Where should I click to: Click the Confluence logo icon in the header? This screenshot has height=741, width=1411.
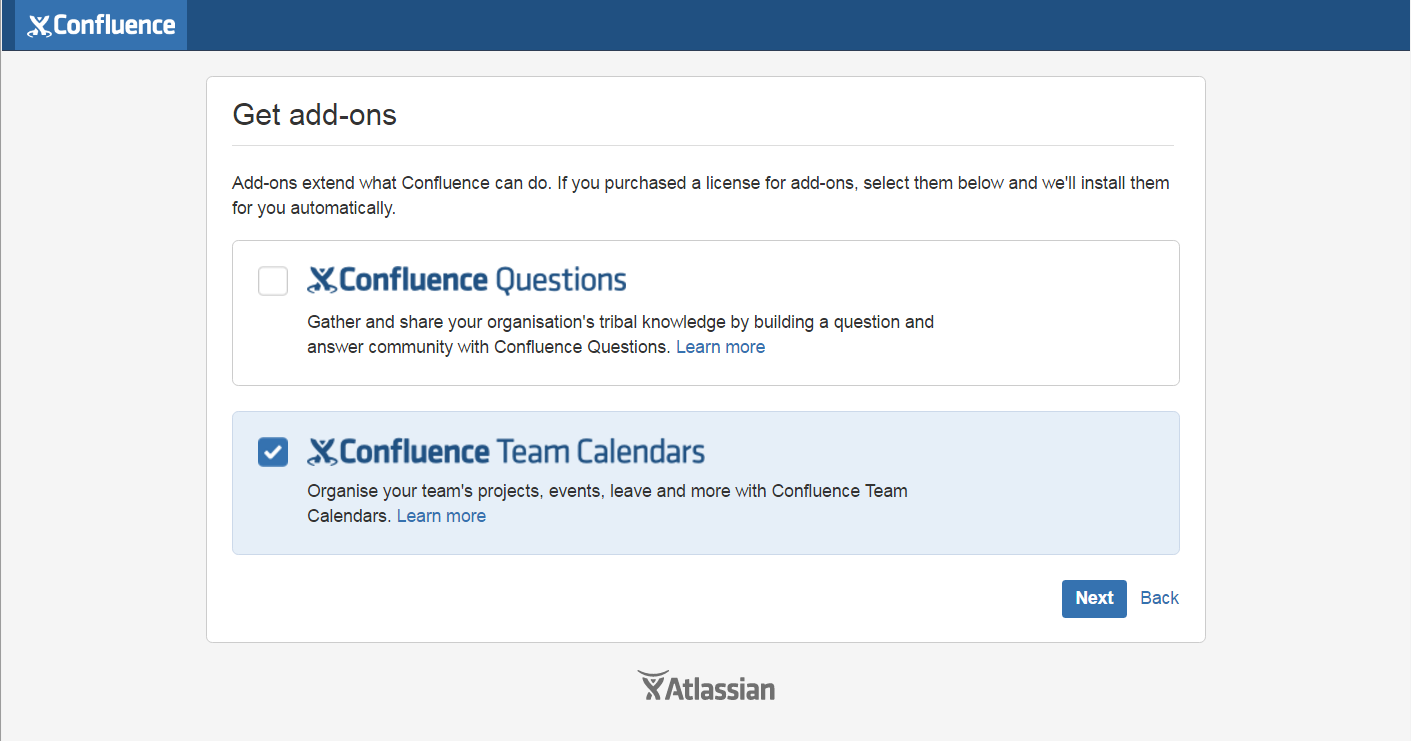(39, 26)
